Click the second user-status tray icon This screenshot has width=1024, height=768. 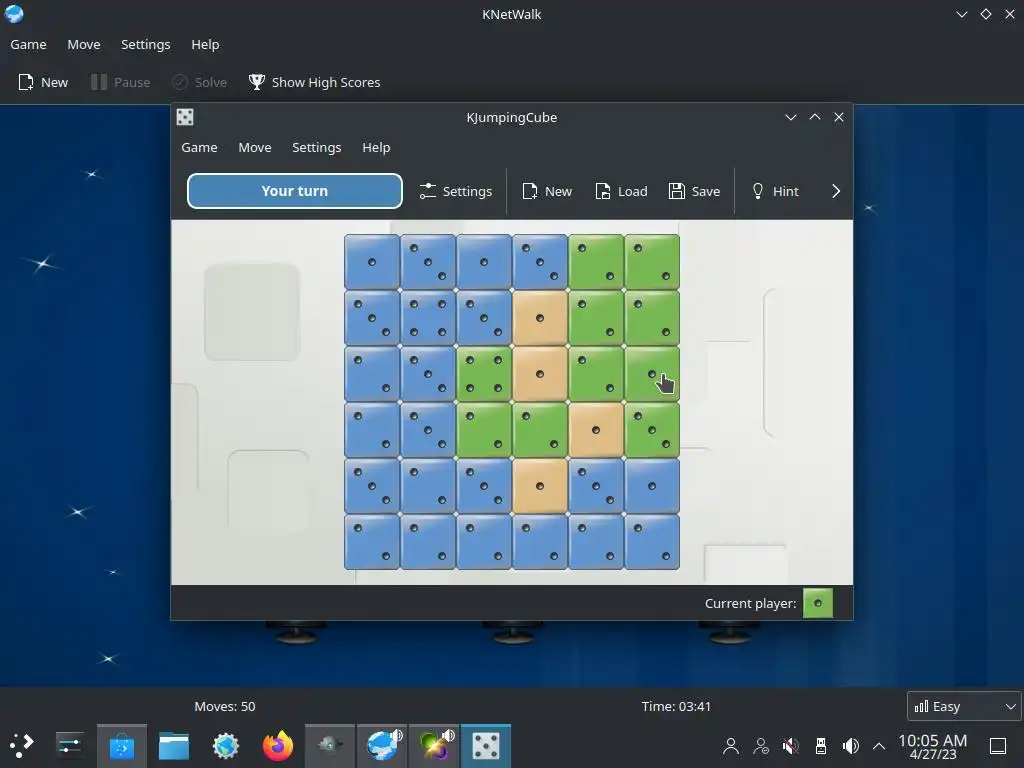(761, 745)
